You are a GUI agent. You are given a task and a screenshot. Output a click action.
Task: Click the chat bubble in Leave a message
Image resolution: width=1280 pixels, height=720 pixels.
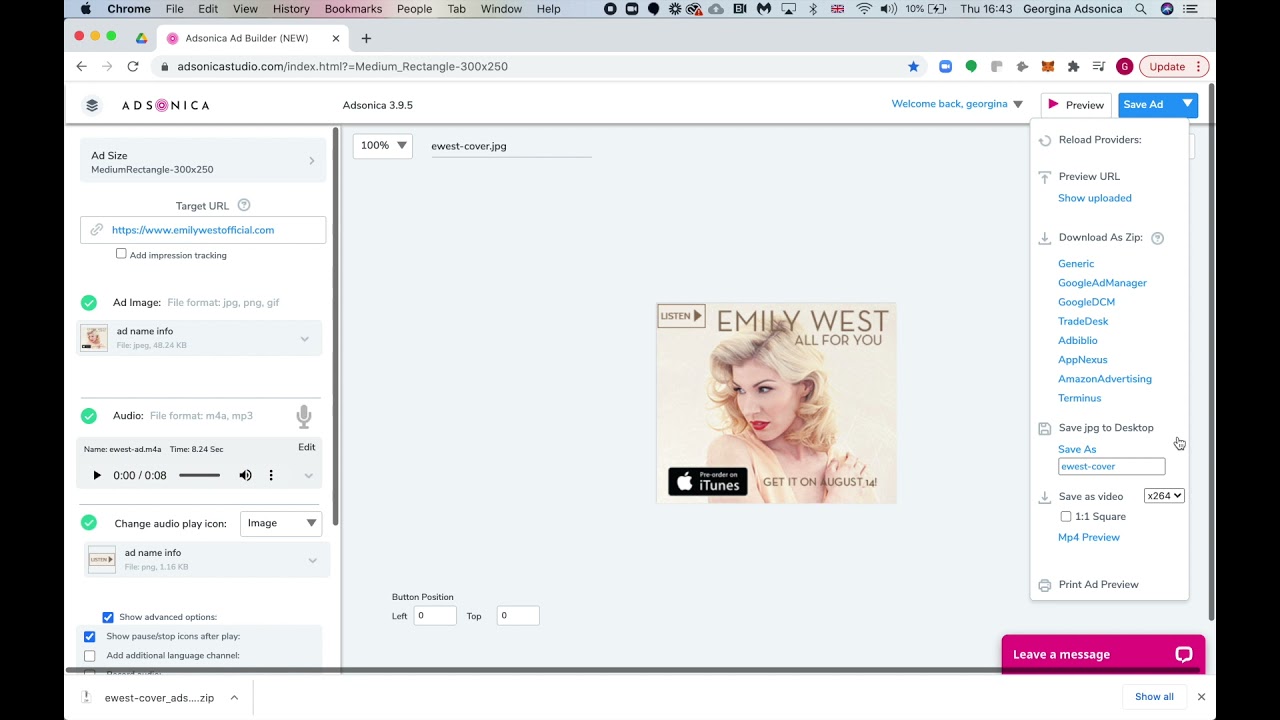1184,654
